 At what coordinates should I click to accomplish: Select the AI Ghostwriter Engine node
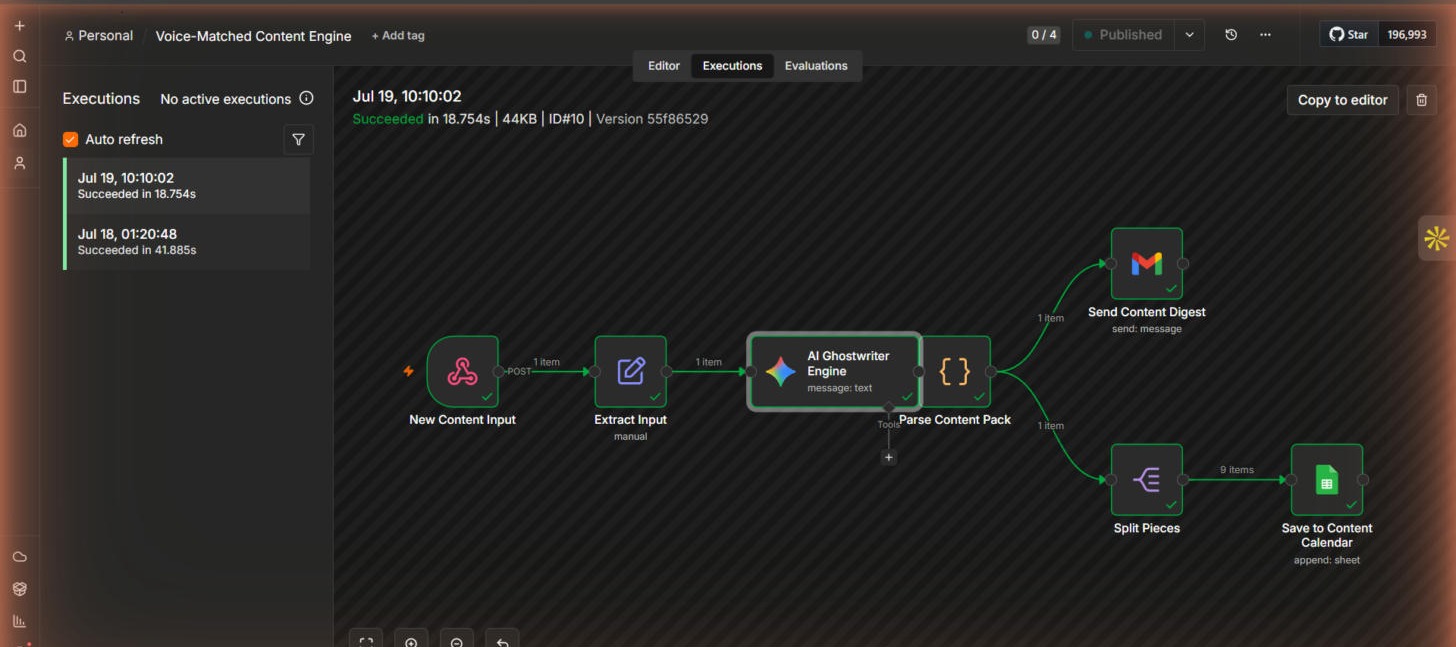coord(834,372)
